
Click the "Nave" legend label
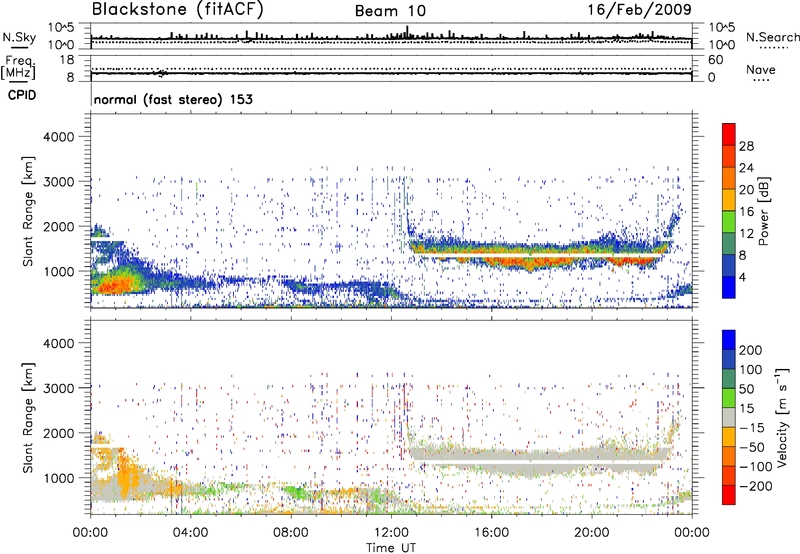coord(761,70)
